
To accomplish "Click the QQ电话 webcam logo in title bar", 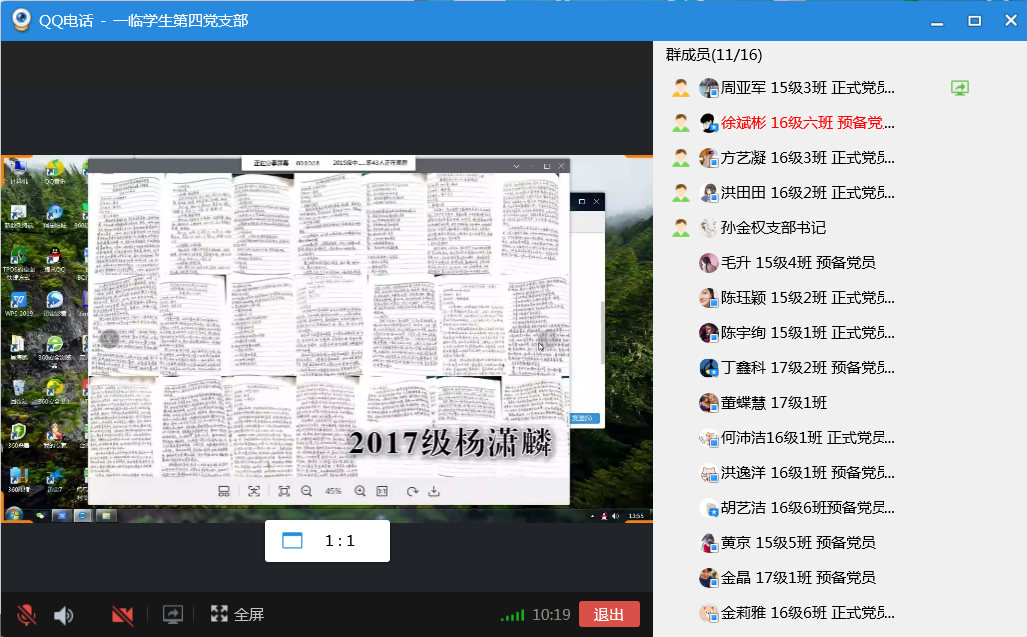I will (x=22, y=20).
